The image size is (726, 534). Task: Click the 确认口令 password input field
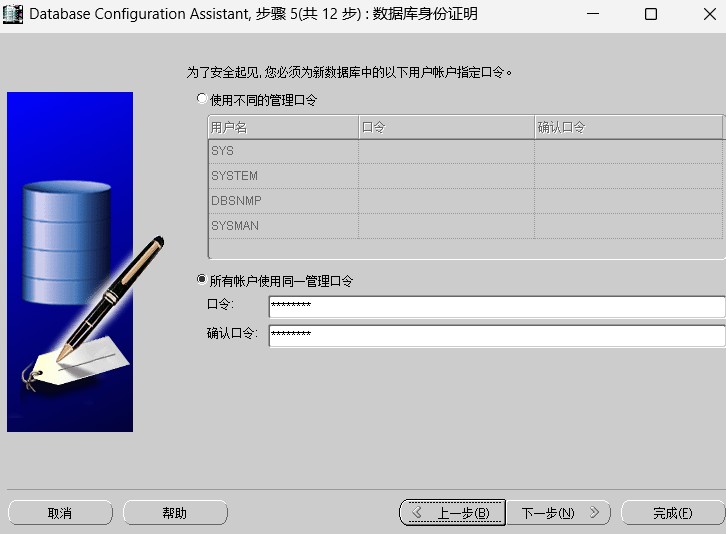[497, 335]
